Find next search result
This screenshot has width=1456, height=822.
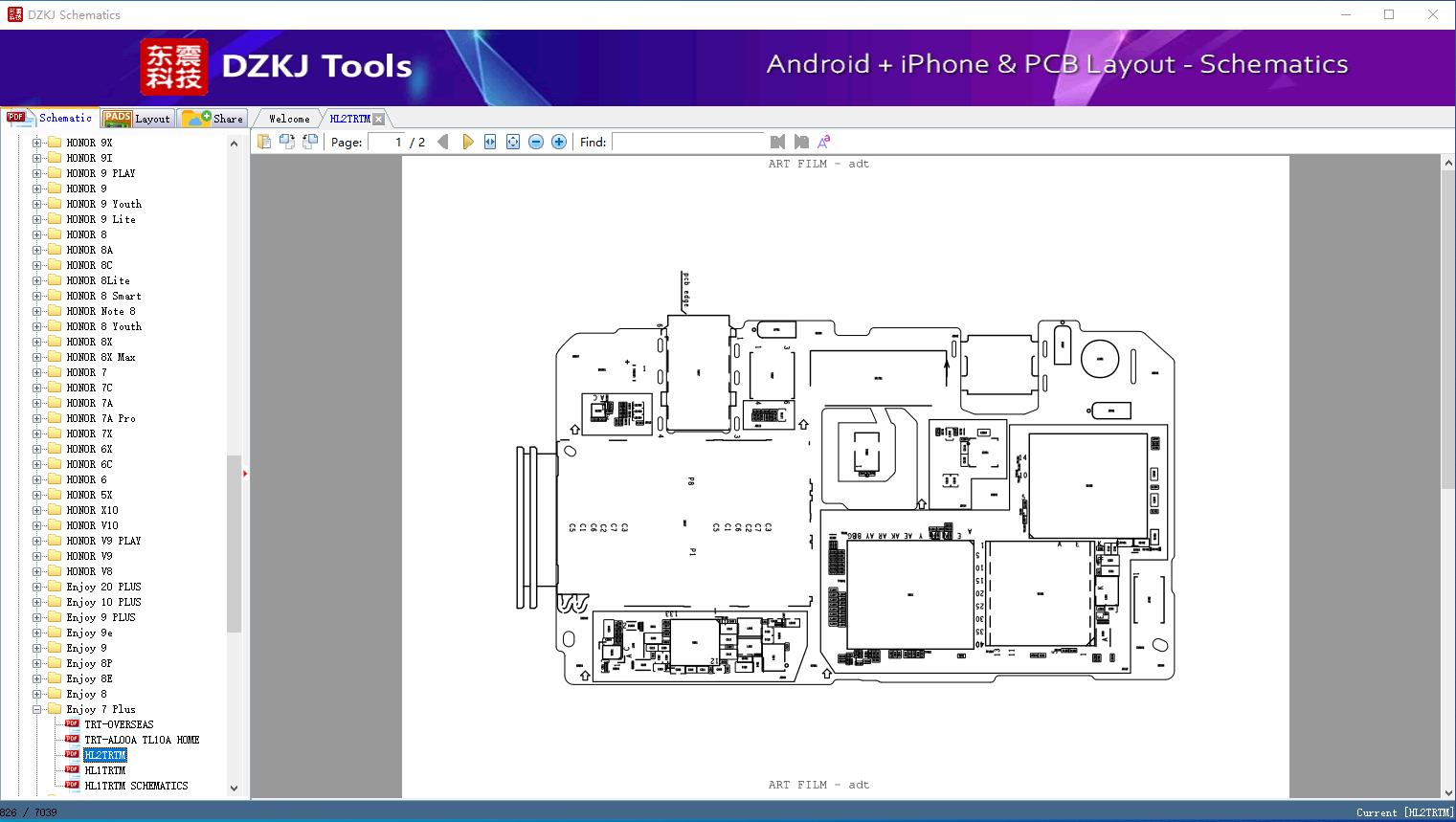(x=801, y=142)
